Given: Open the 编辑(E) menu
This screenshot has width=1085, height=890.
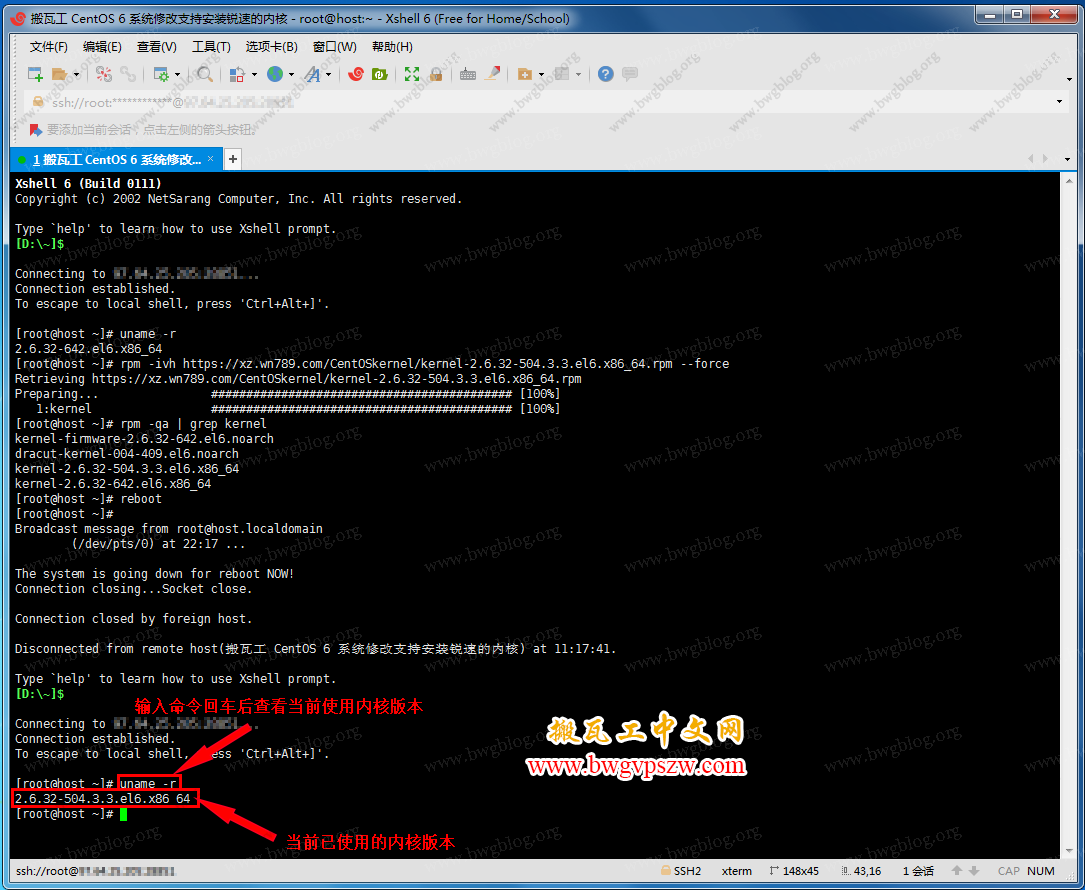Looking at the screenshot, I should [x=102, y=47].
